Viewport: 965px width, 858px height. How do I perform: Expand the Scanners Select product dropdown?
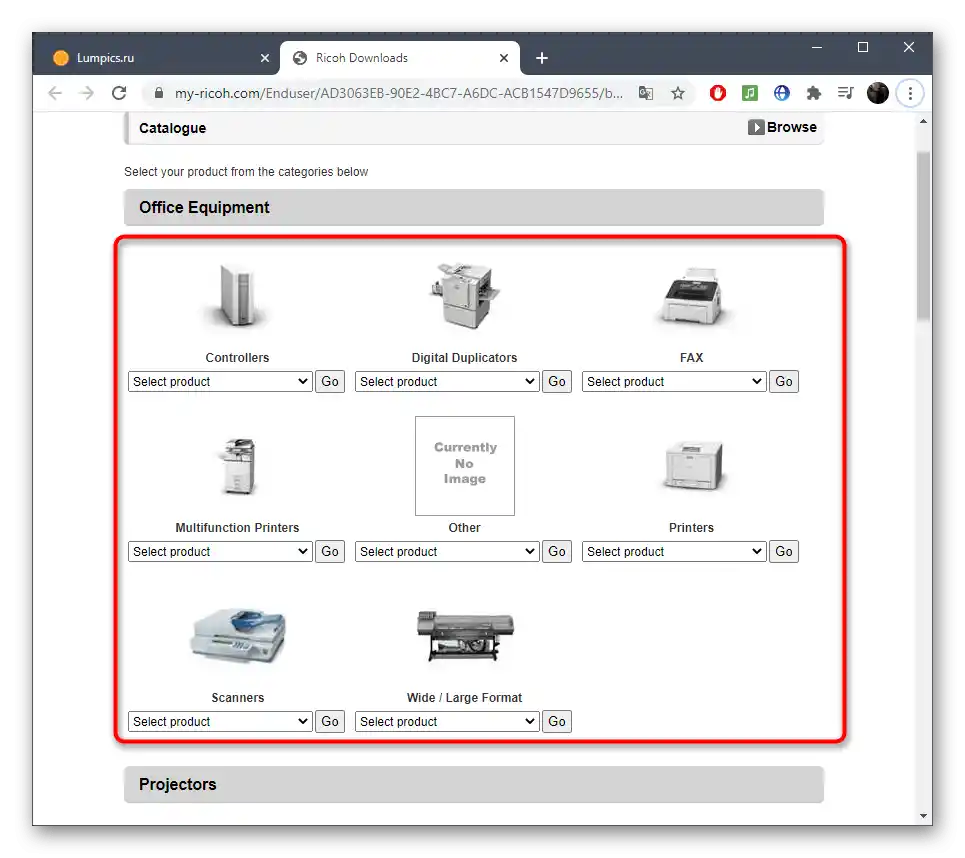click(x=220, y=721)
